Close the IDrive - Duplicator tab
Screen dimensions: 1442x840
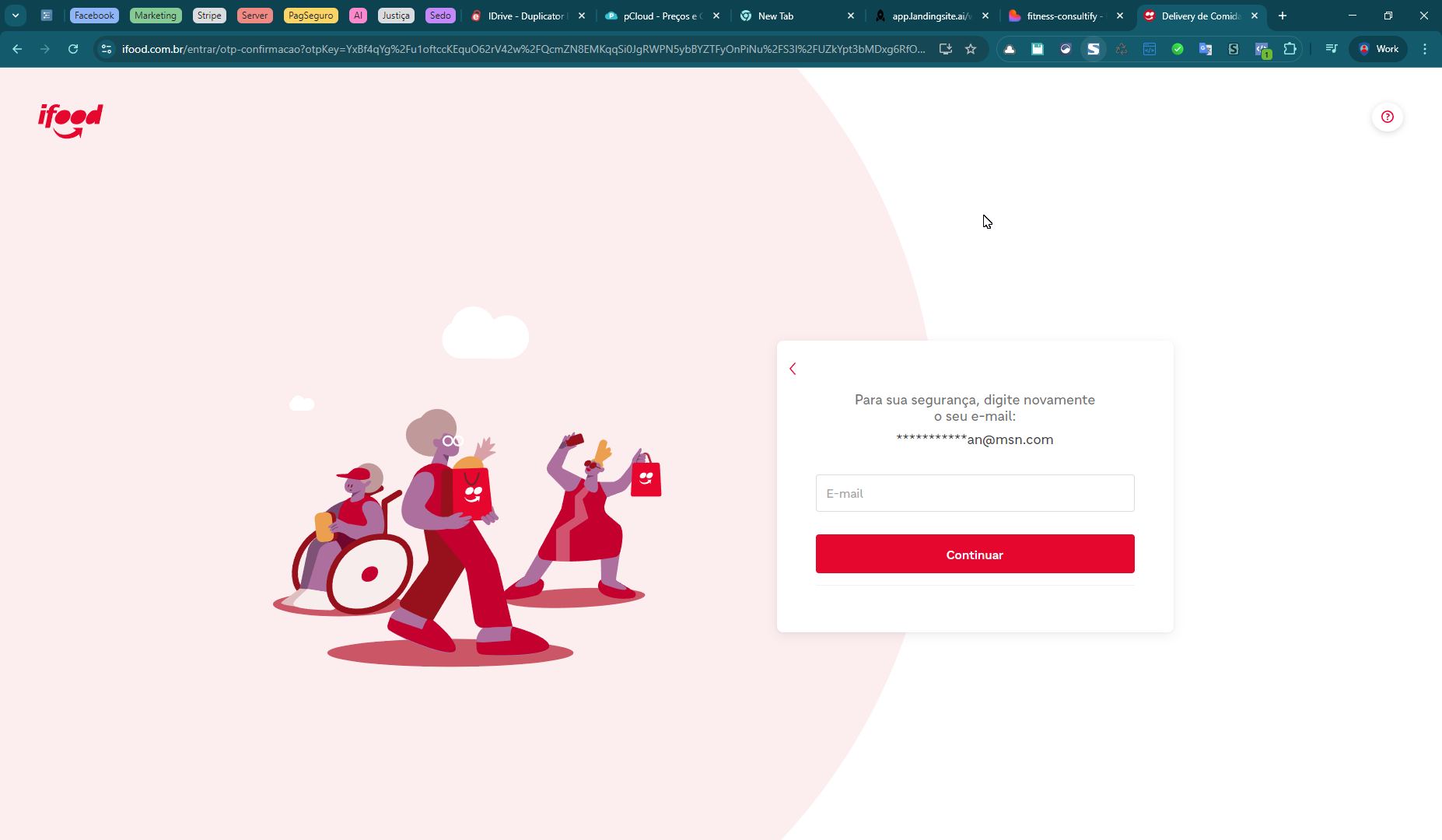(x=582, y=16)
